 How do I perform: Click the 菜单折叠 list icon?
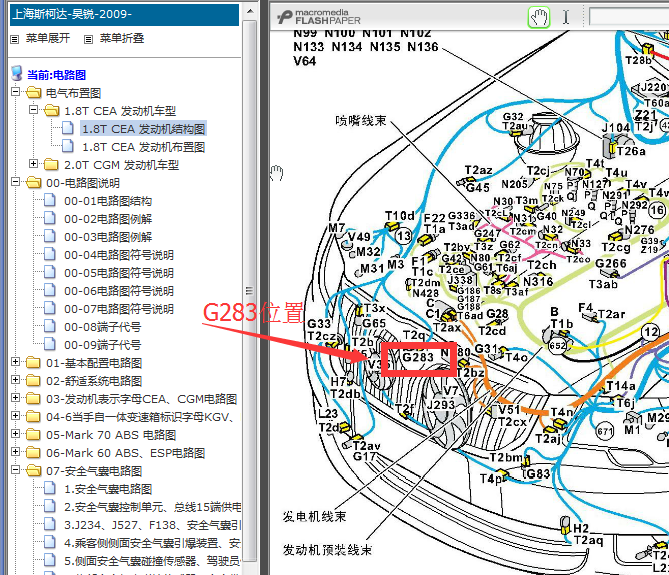88,39
